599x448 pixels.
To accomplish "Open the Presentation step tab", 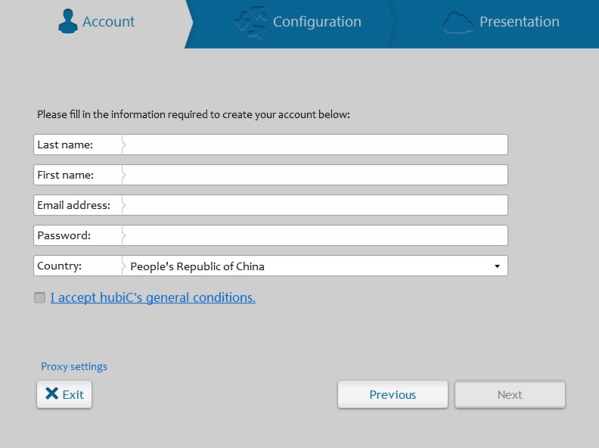I will pos(495,24).
